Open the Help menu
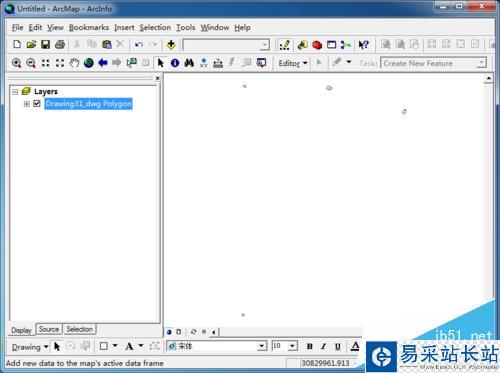Screen dimensions: 500x373 (x=242, y=28)
